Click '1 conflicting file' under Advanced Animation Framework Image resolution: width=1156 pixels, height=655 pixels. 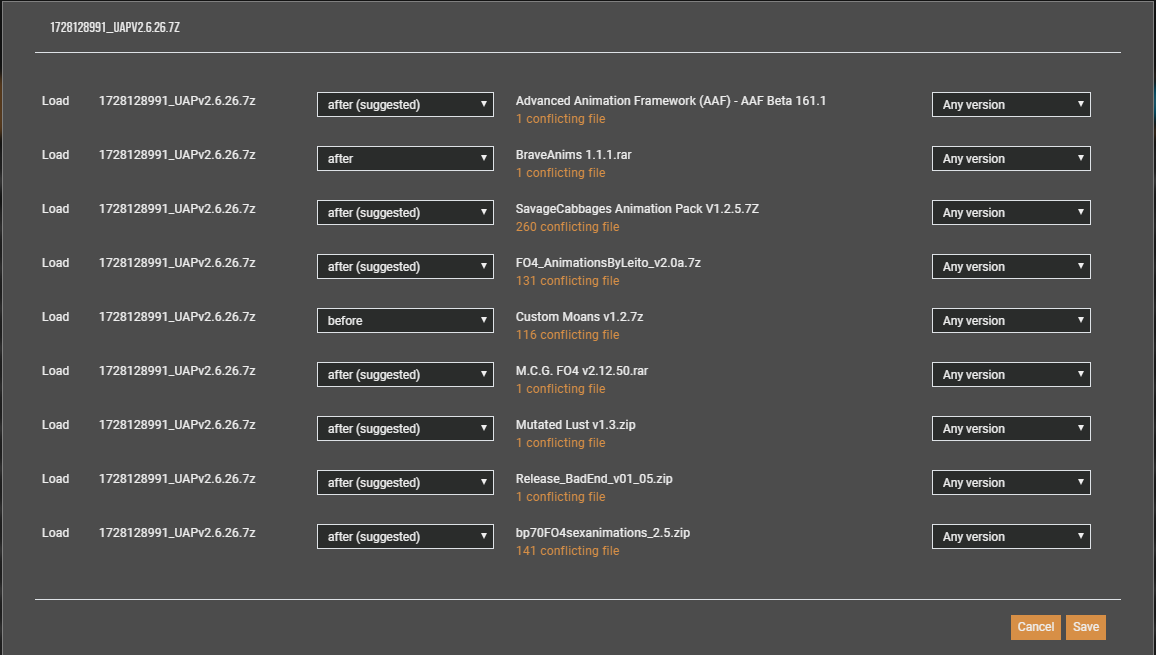pyautogui.click(x=560, y=119)
